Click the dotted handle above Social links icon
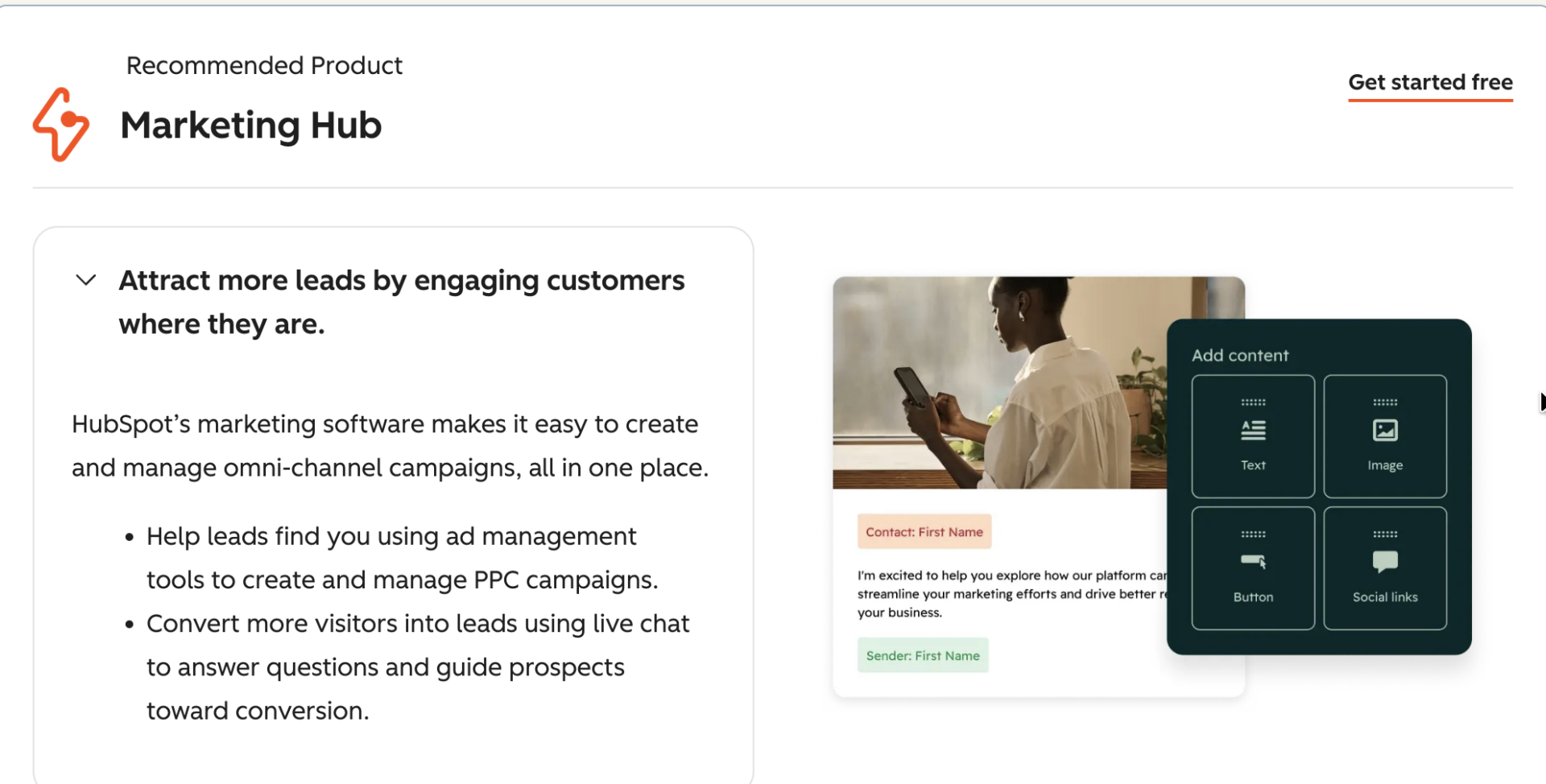The image size is (1546, 784). [1385, 534]
